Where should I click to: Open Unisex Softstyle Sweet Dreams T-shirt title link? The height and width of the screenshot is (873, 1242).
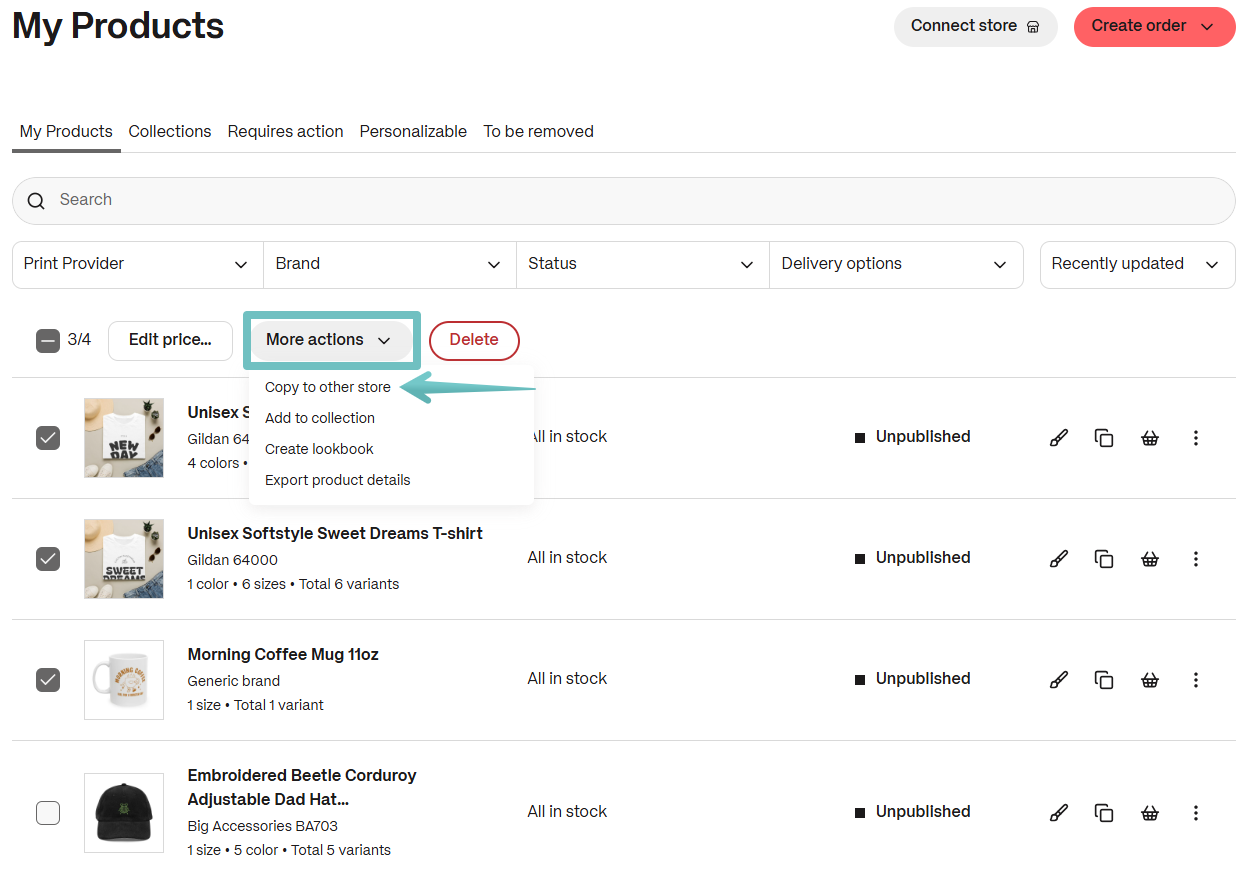[x=335, y=533]
